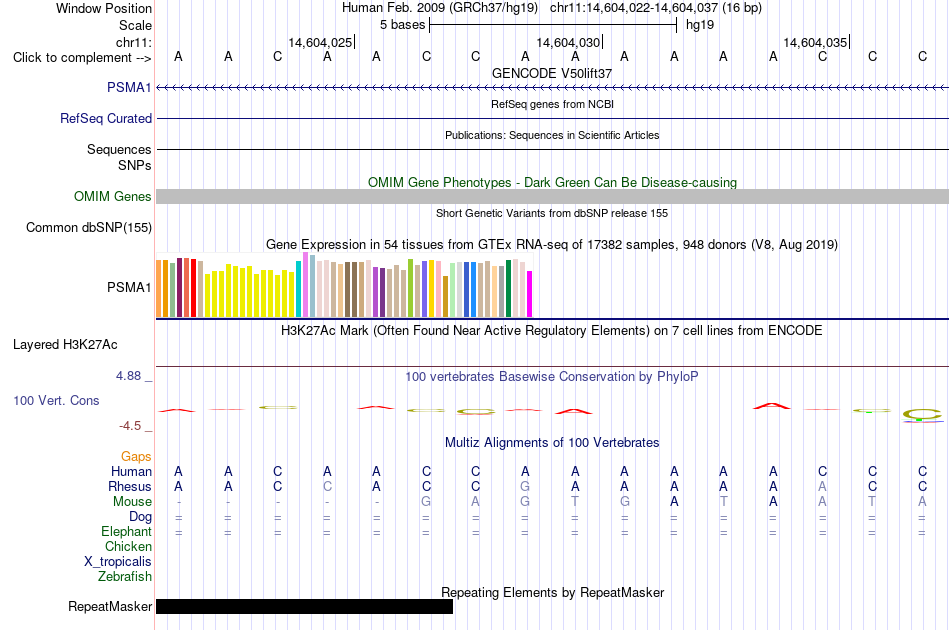Select the 'Zebrafish' species row label
The height and width of the screenshot is (630, 950).
pyautogui.click(x=125, y=576)
